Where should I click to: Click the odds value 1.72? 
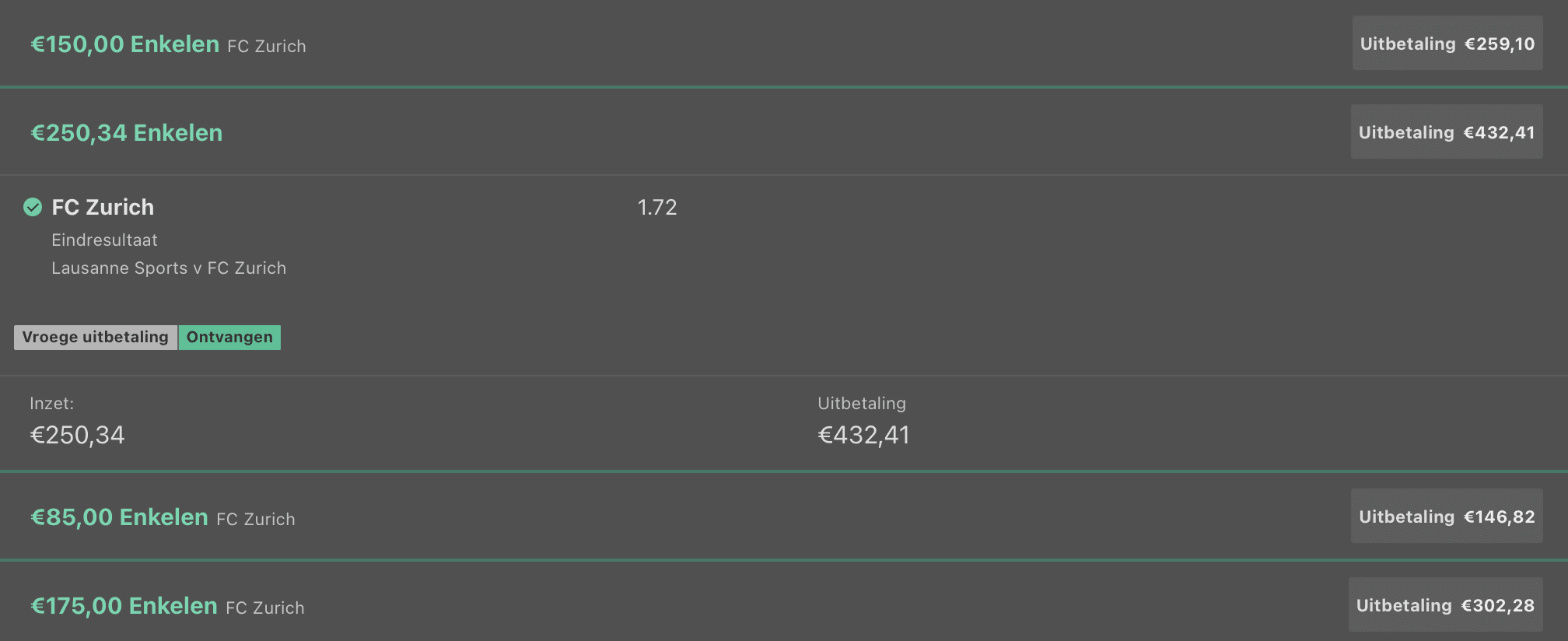point(657,208)
